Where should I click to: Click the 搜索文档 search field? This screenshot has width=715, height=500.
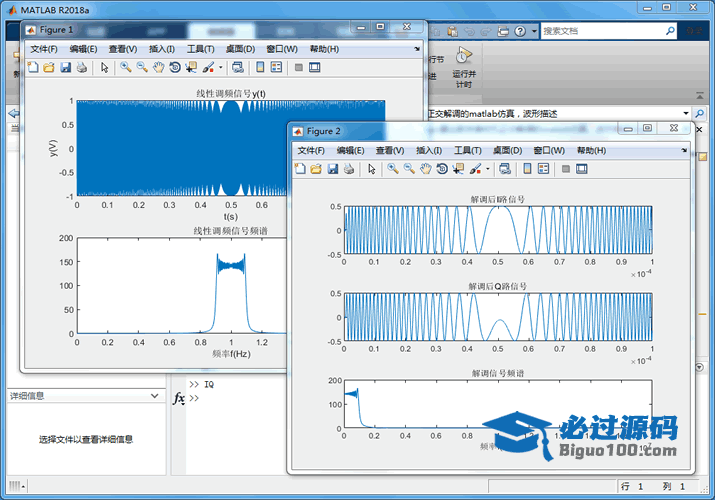[602, 31]
